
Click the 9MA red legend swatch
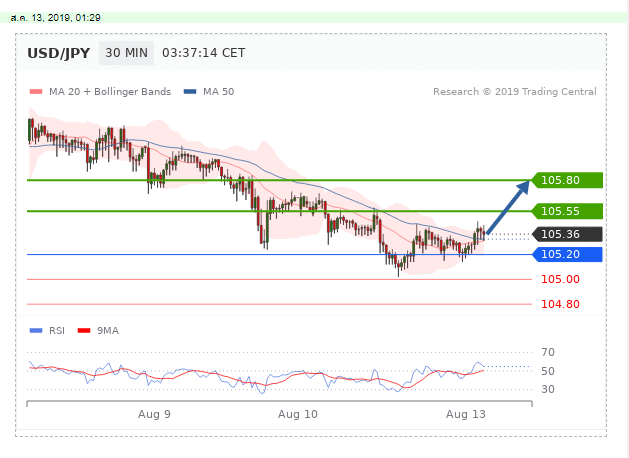point(84,330)
